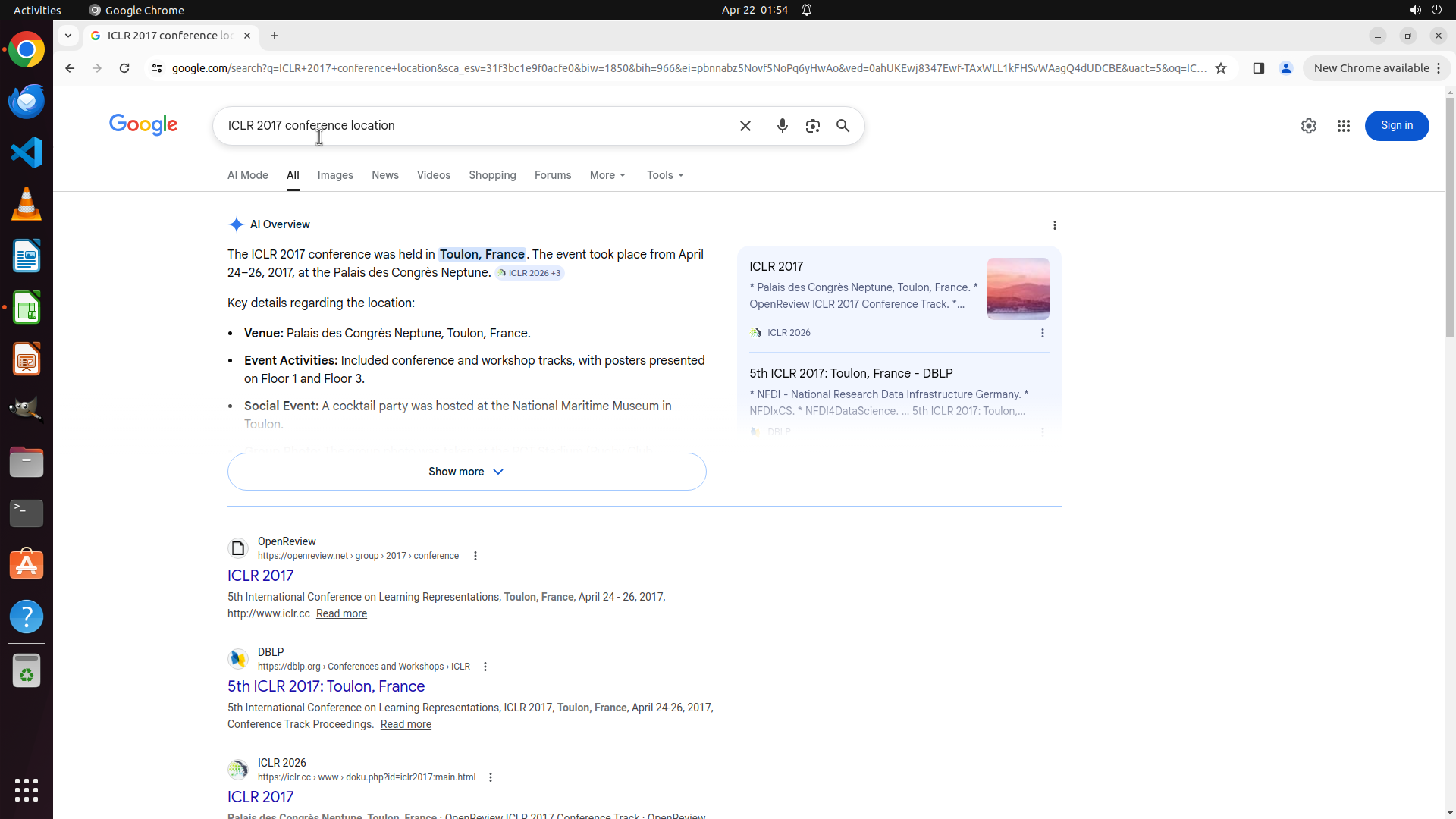Open the Terminal from the dock
1456x819 pixels.
(27, 513)
